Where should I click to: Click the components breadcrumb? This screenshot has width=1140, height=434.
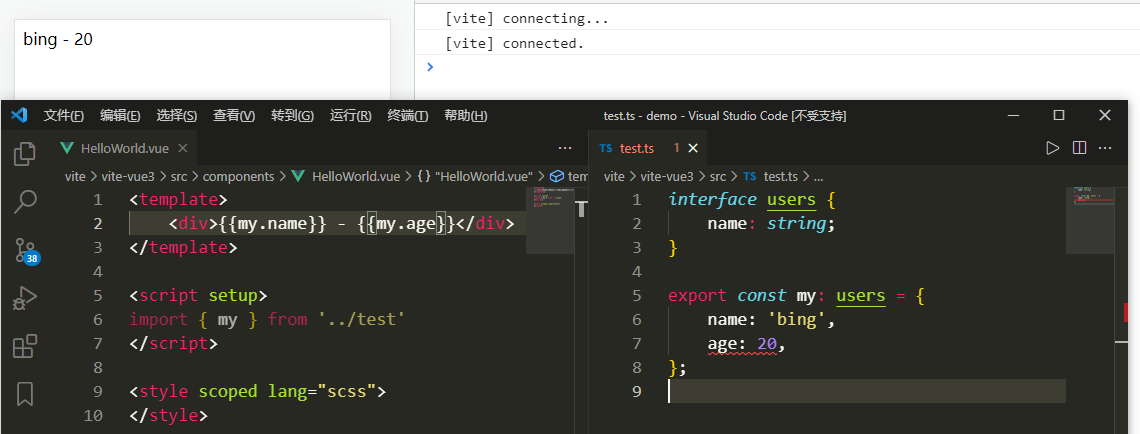coord(238,176)
